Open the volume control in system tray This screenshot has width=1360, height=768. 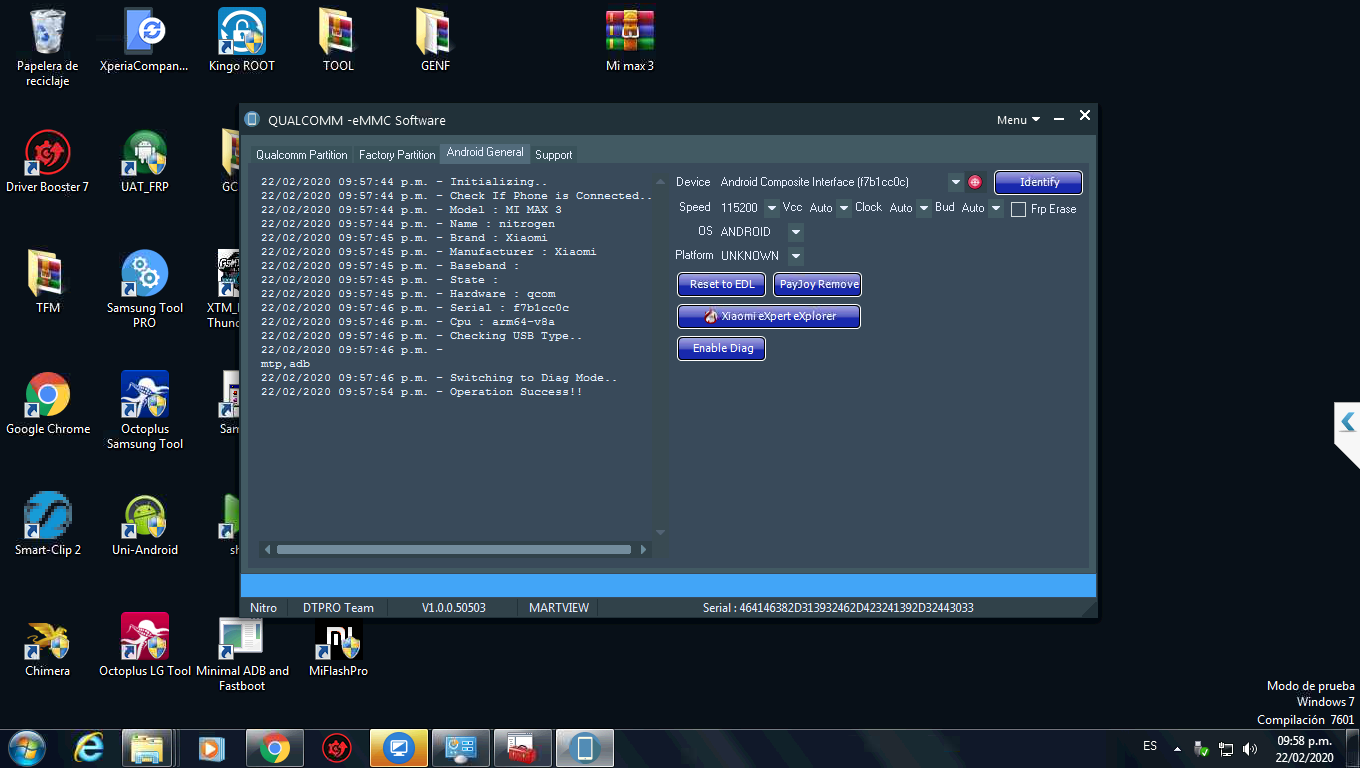click(x=1249, y=748)
